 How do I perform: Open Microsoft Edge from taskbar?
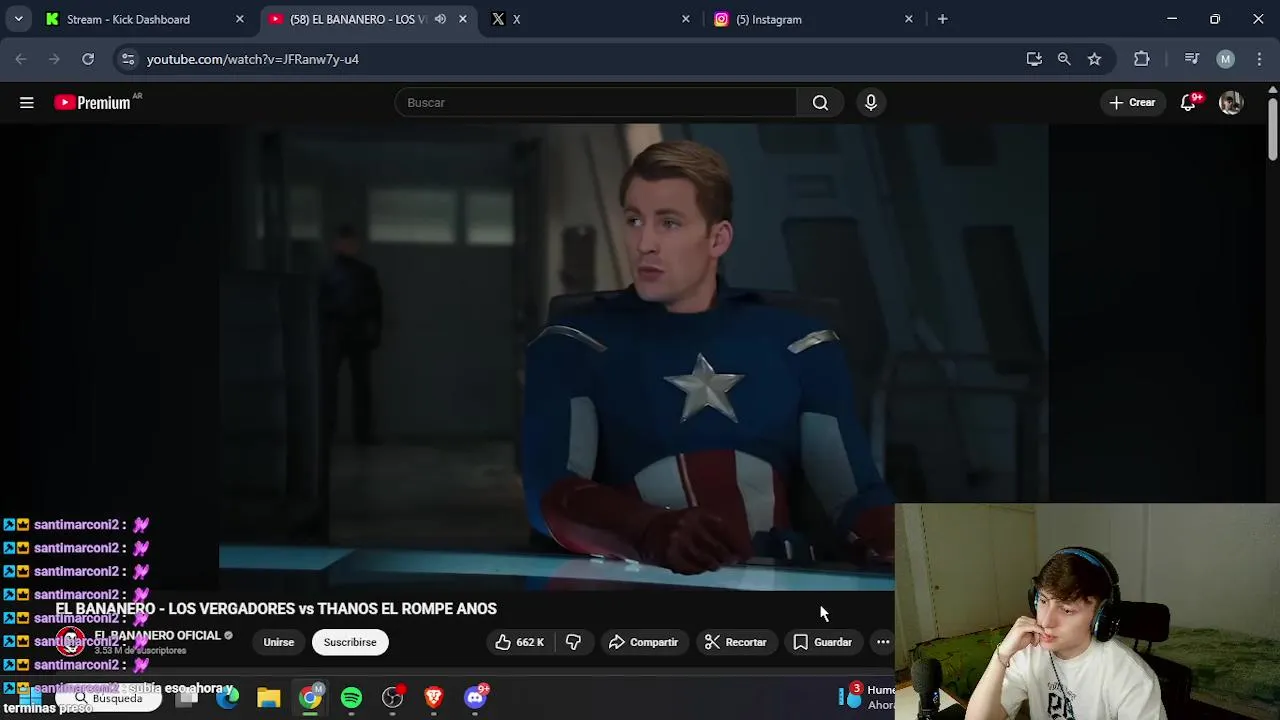[228, 698]
